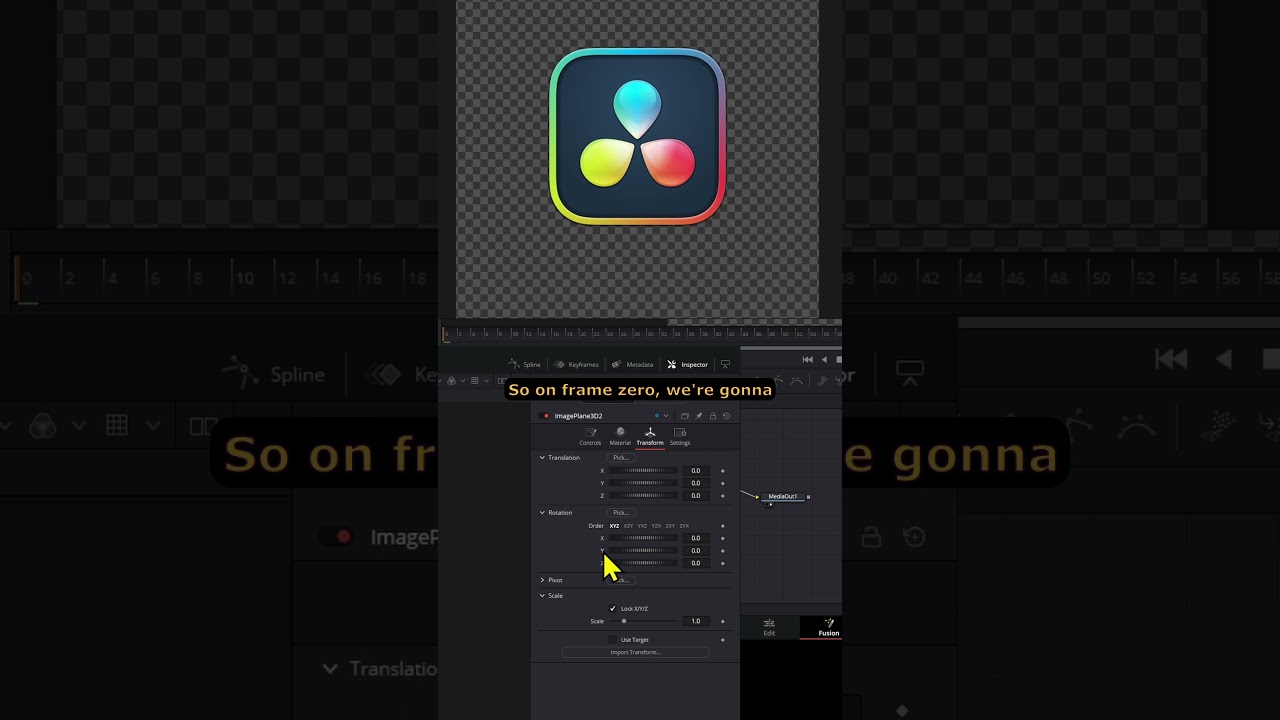Image resolution: width=1280 pixels, height=720 pixels.
Task: Open the node color dropdown beside ImagePlane3D2
Action: coord(661,416)
